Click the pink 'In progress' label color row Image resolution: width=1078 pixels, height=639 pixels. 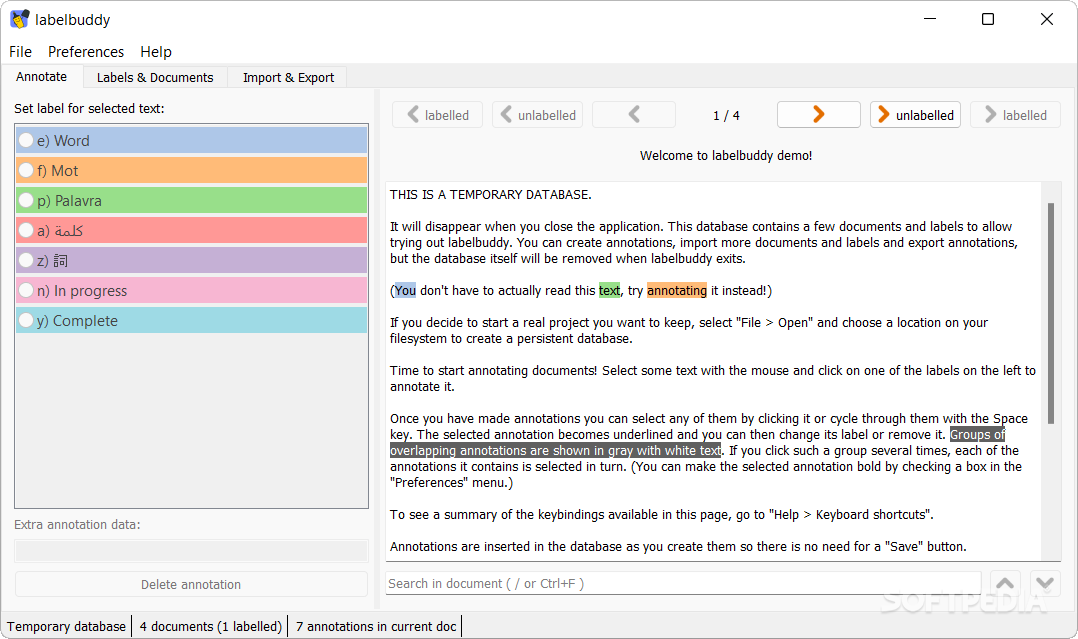pyautogui.click(x=192, y=290)
